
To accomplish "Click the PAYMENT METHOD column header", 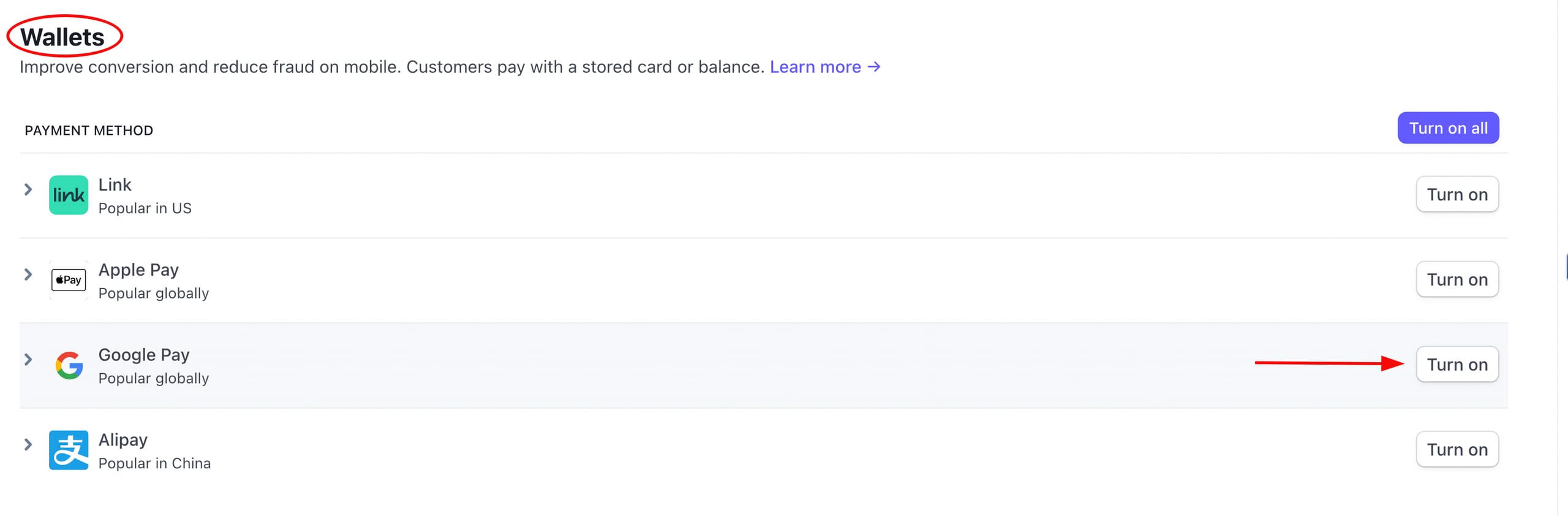I will pyautogui.click(x=89, y=130).
